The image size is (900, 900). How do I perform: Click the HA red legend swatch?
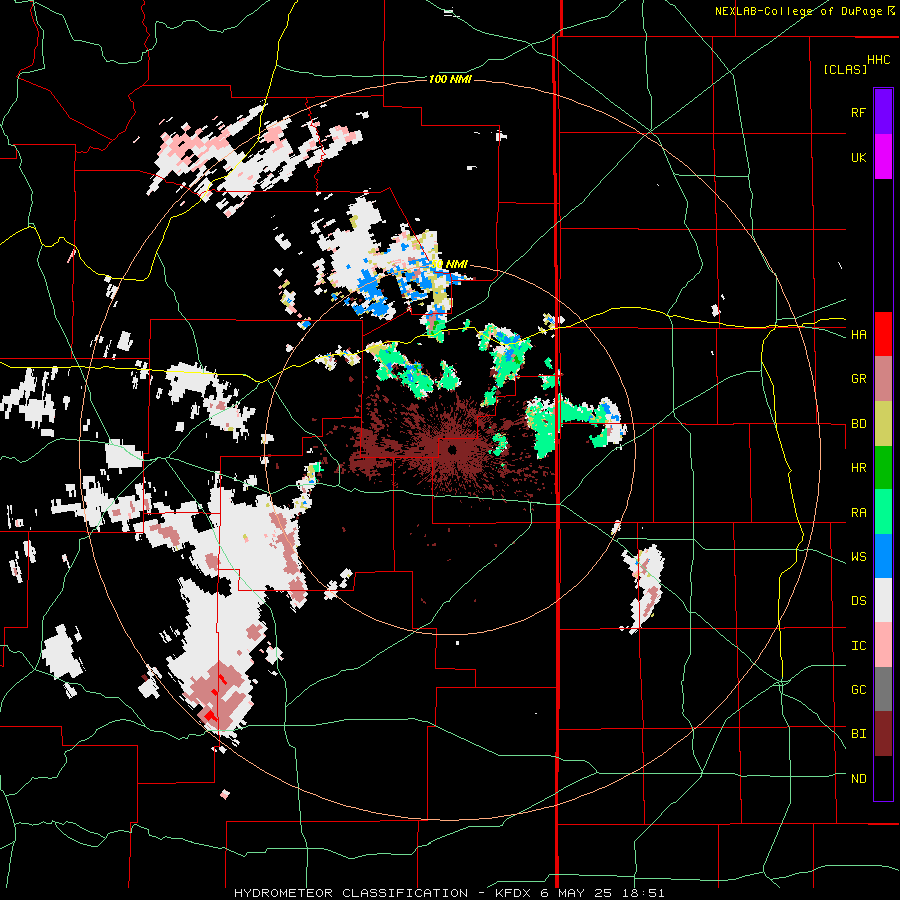(x=883, y=334)
